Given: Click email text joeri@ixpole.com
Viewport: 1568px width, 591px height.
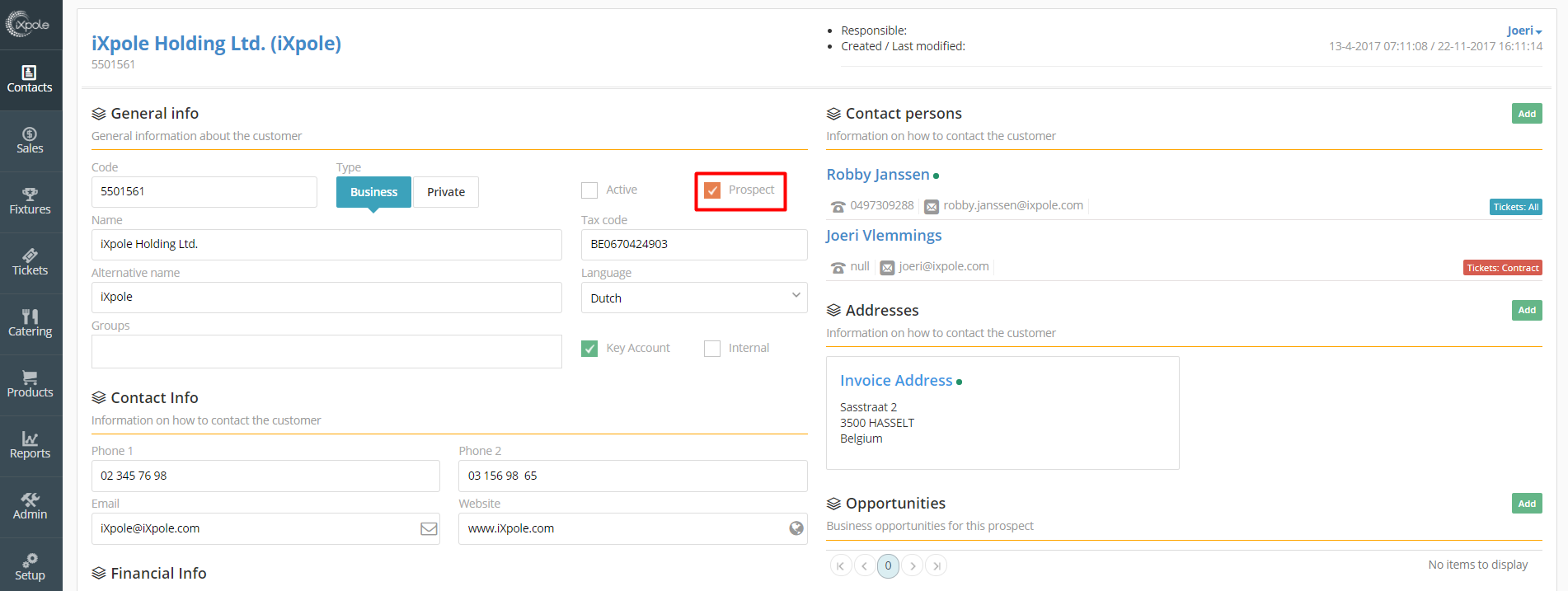Looking at the screenshot, I should click(x=944, y=266).
